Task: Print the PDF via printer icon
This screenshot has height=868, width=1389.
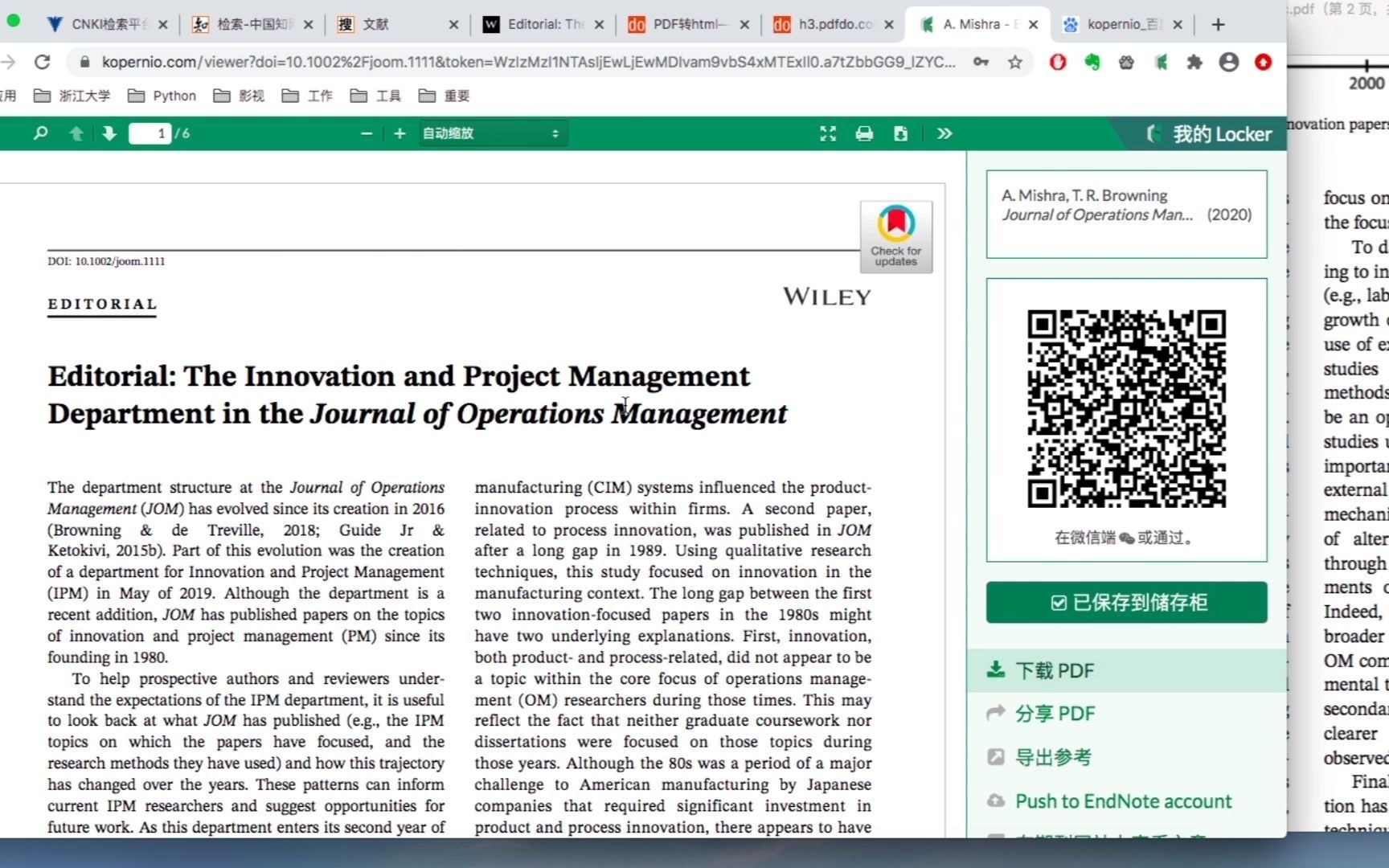Action: click(x=864, y=133)
